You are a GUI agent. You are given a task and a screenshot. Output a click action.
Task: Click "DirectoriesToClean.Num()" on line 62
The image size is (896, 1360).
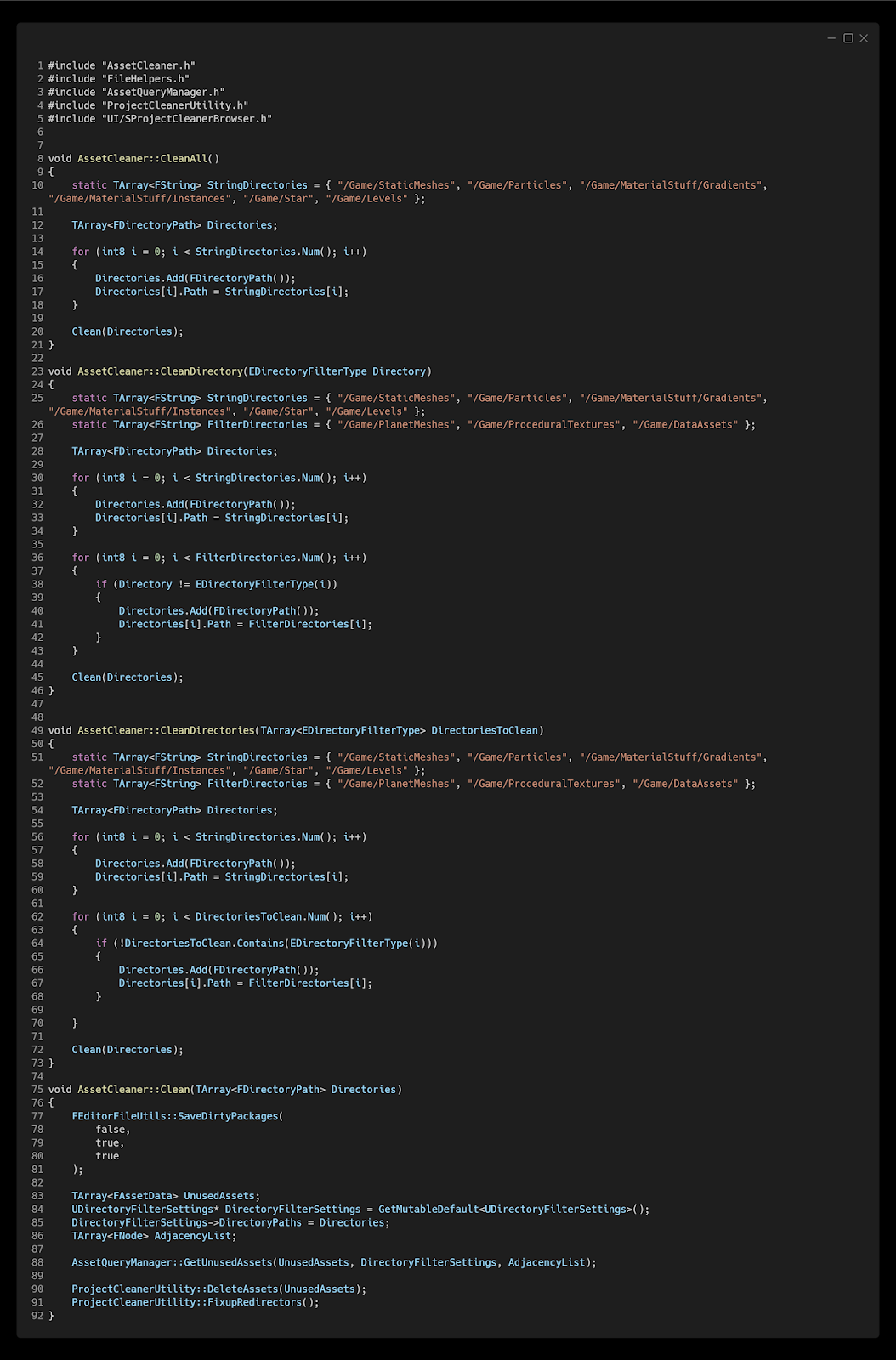pyautogui.click(x=267, y=916)
